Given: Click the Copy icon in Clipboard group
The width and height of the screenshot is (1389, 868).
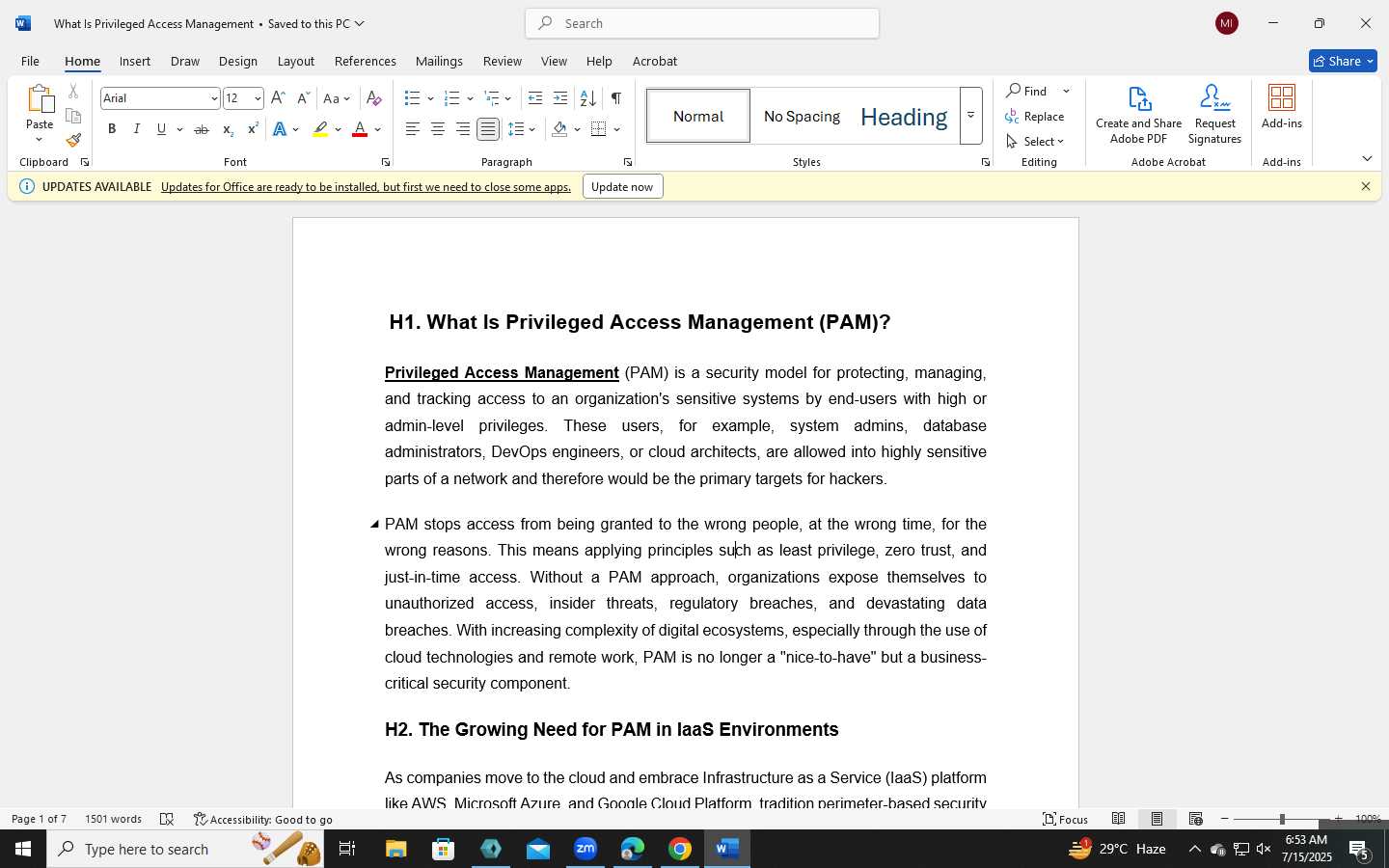Looking at the screenshot, I should pyautogui.click(x=73, y=116).
